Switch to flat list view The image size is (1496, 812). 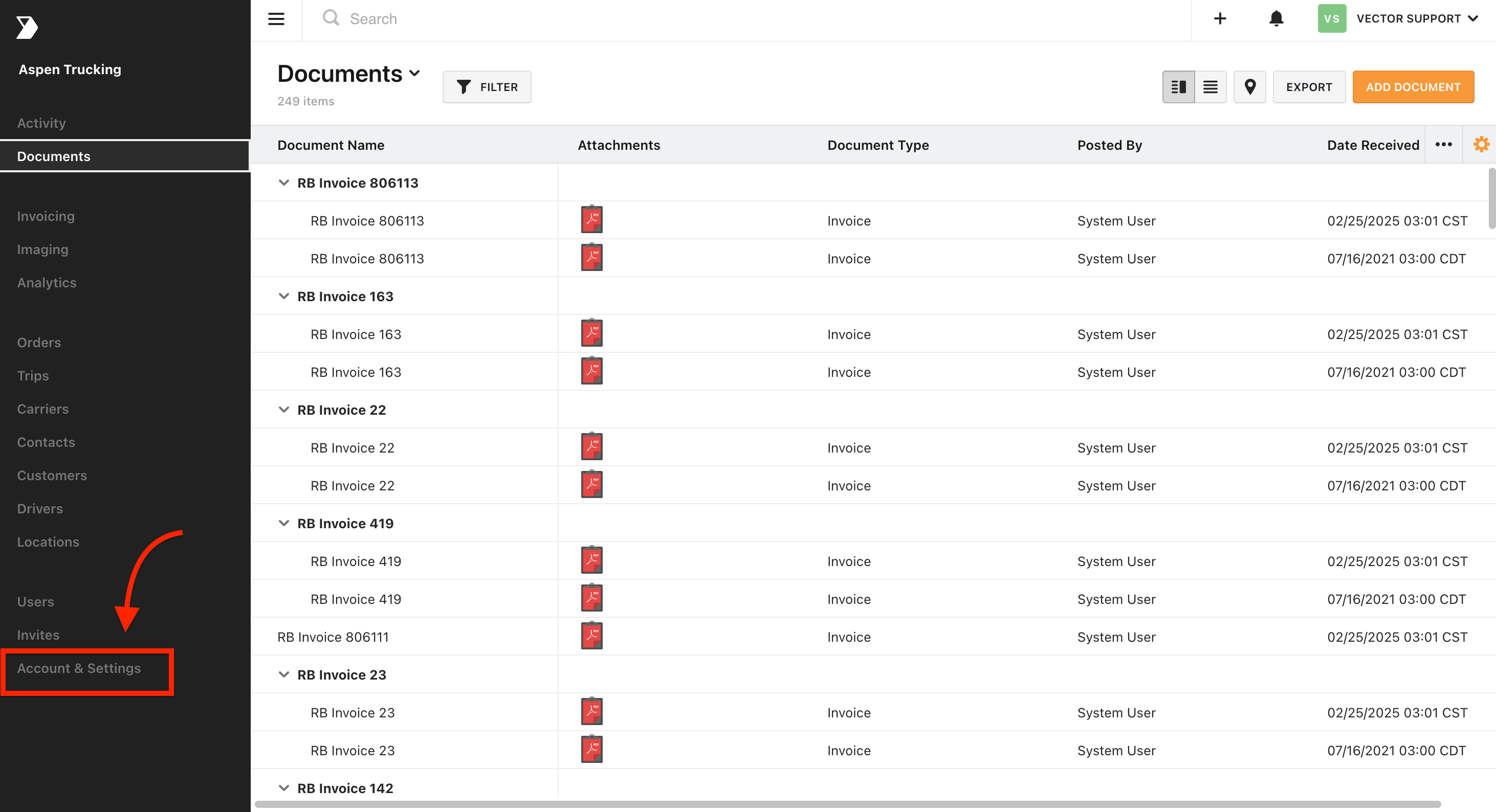coord(1211,87)
